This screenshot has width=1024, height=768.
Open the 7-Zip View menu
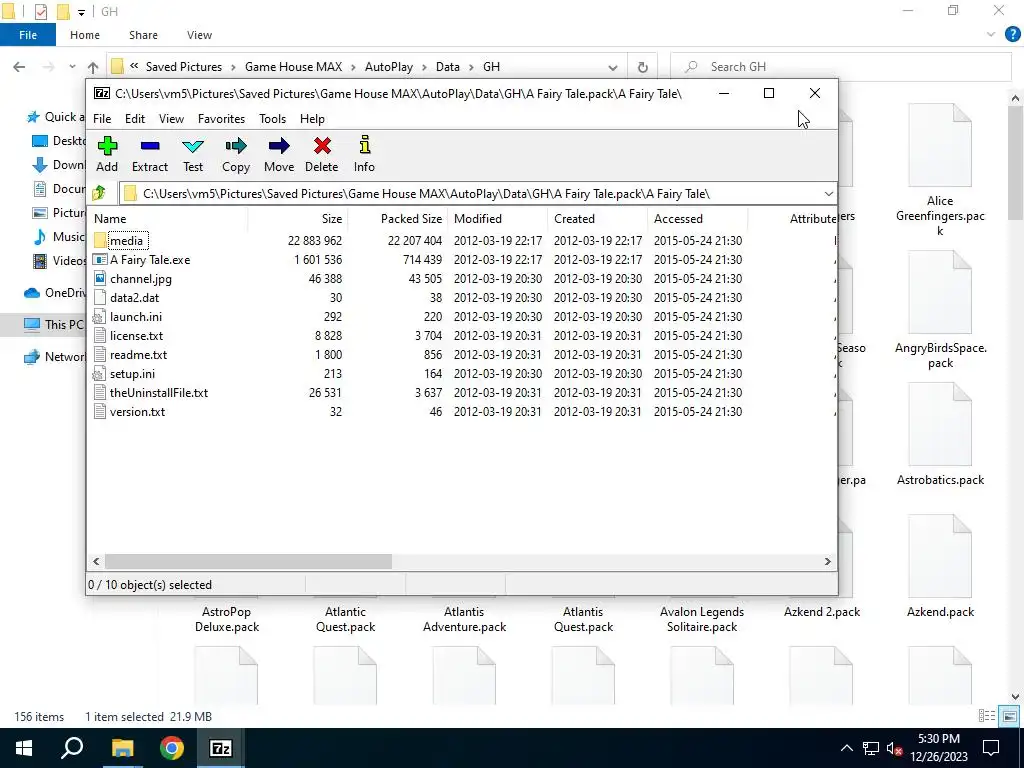[171, 119]
